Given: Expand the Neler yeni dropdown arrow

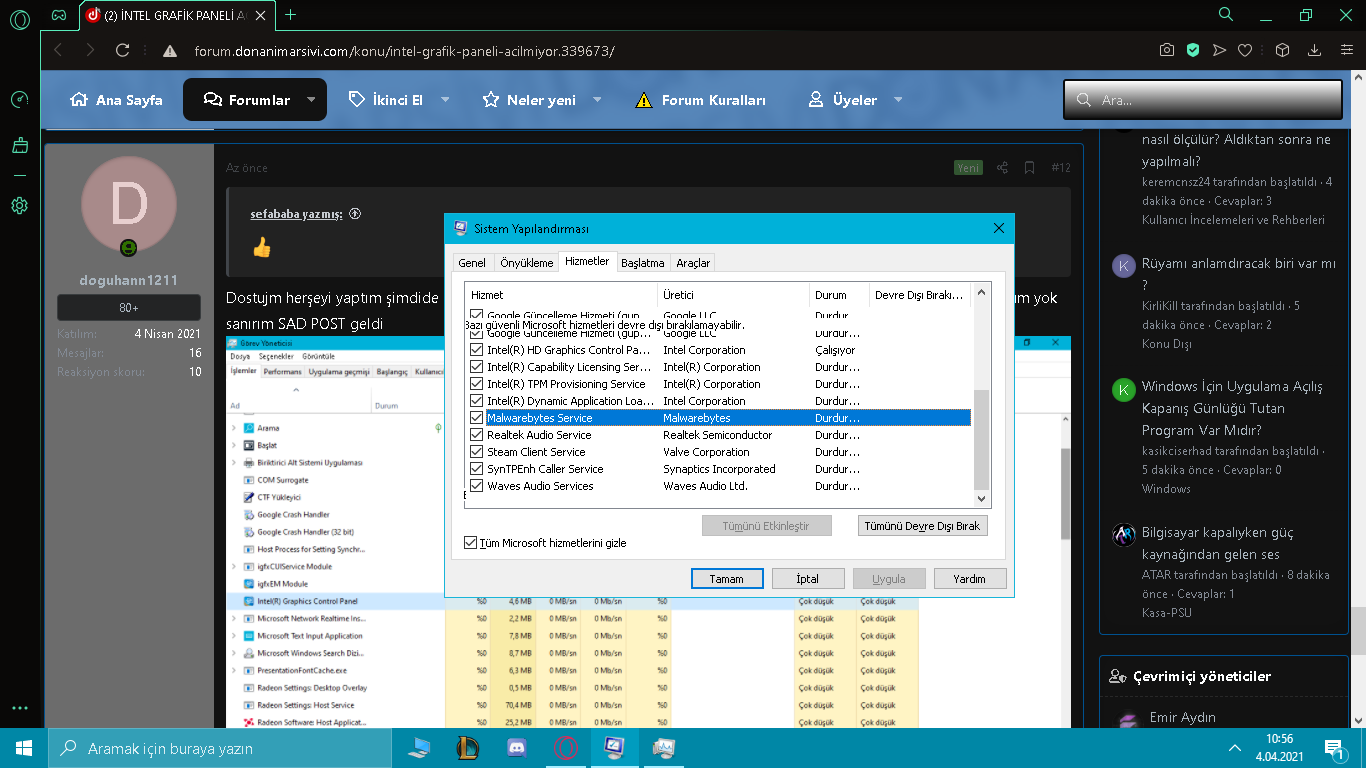Looking at the screenshot, I should 597,100.
